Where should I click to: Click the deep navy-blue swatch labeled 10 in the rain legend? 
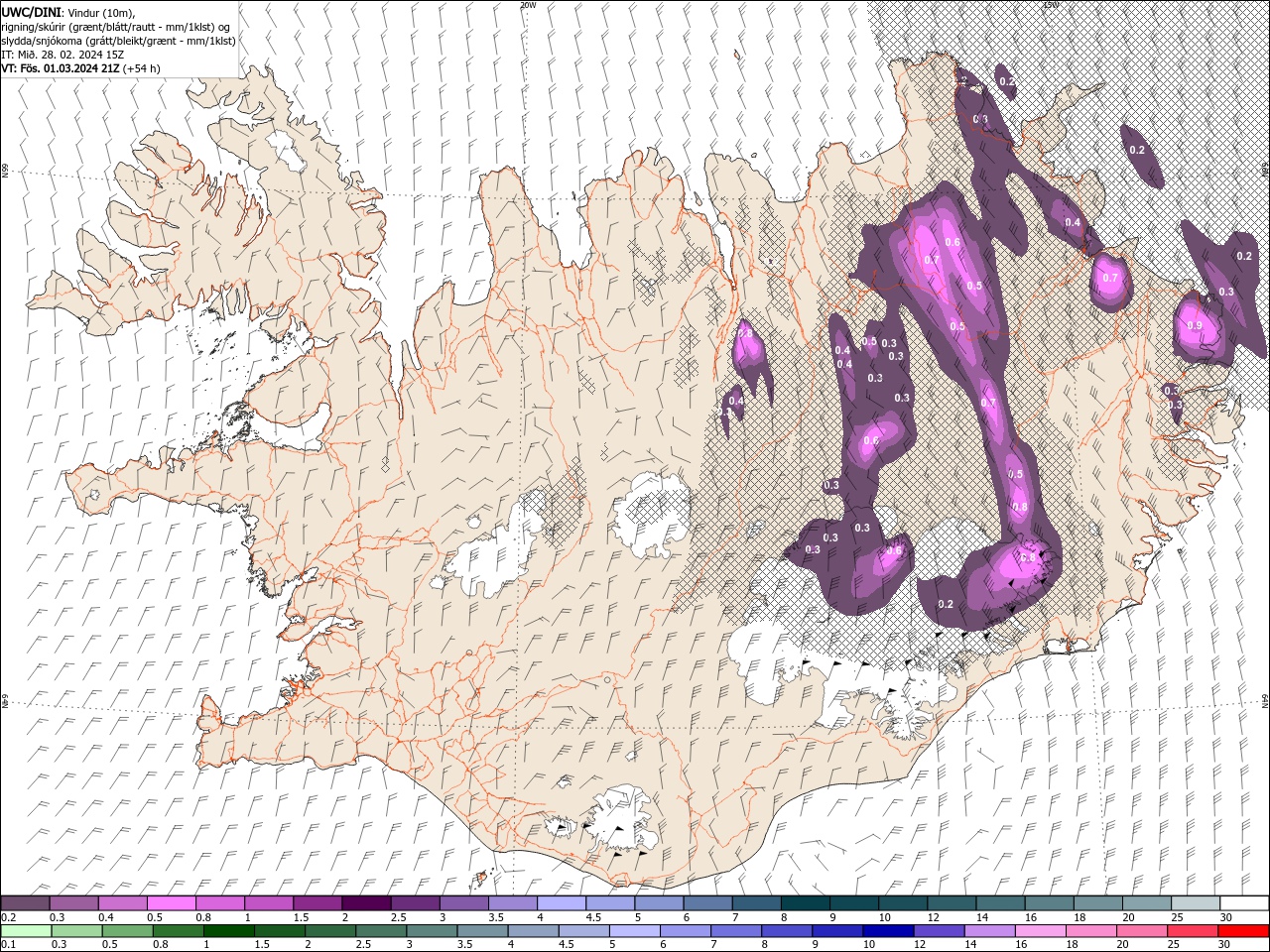(889, 931)
